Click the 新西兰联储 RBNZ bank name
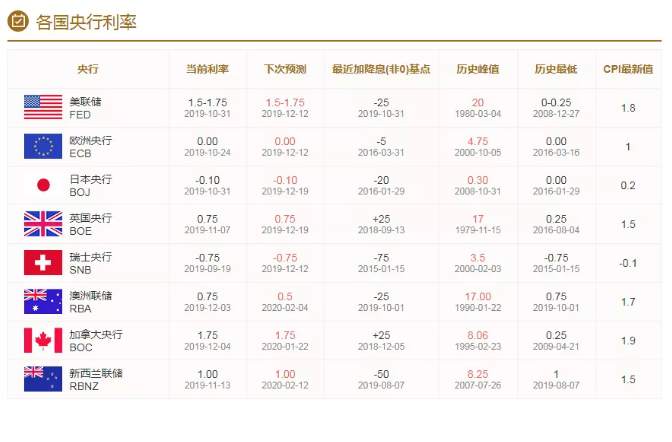Viewport: 672px width, 442px height. [96, 379]
